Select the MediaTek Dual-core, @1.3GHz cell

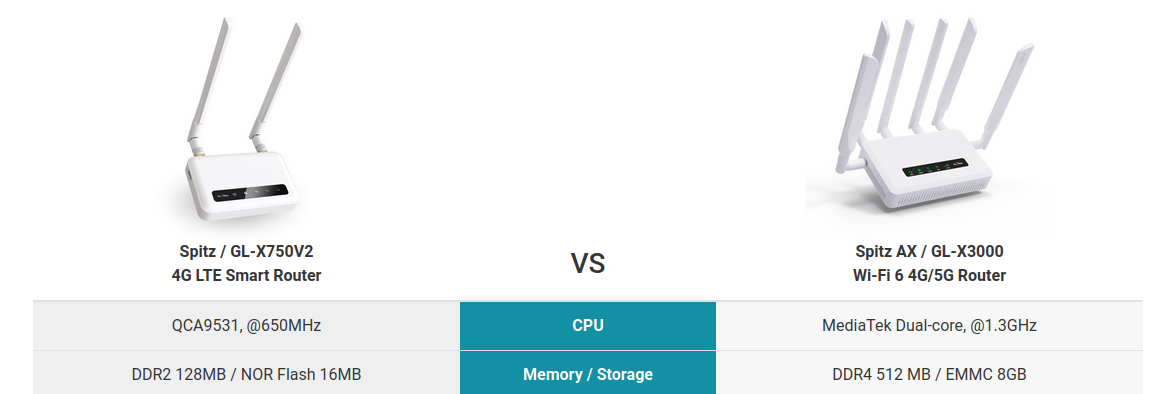(x=929, y=326)
